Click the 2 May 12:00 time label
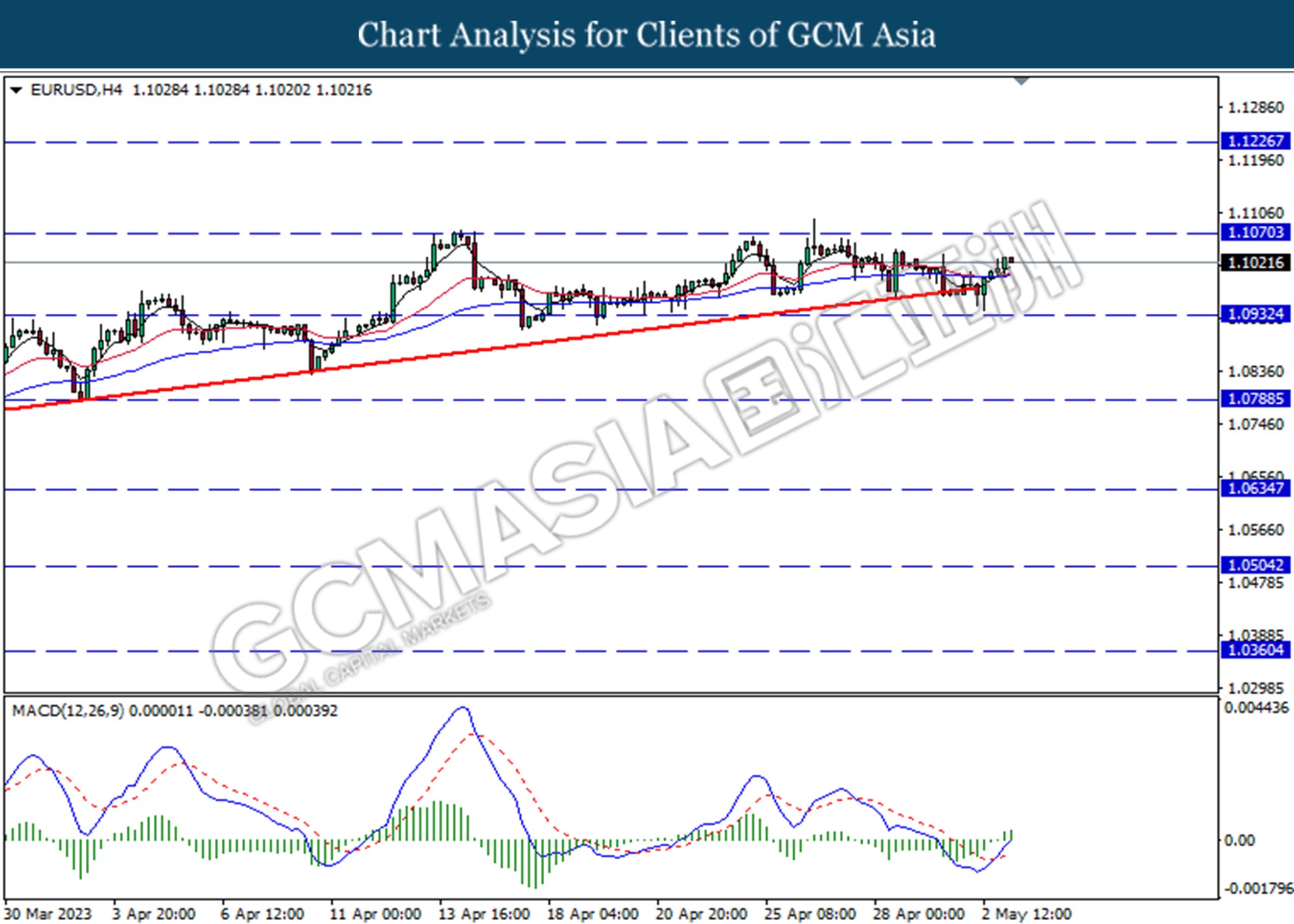 click(1026, 914)
